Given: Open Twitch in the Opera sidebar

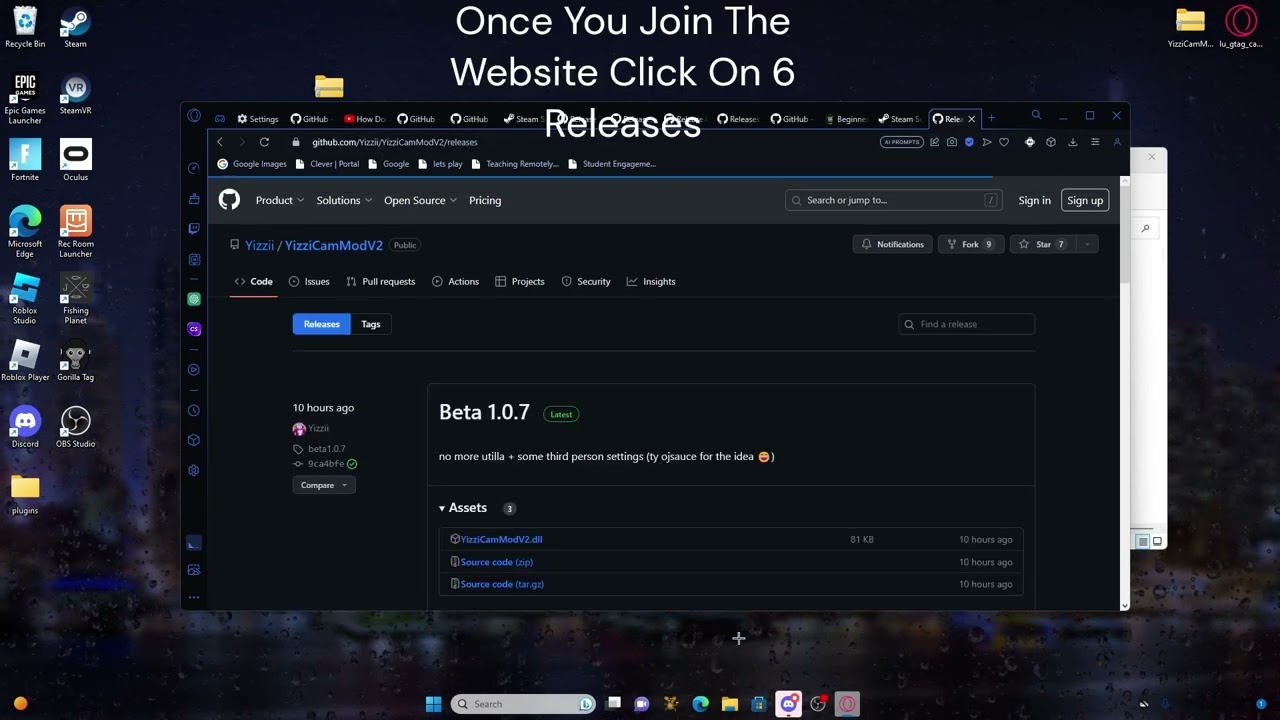Looking at the screenshot, I should pos(194,229).
